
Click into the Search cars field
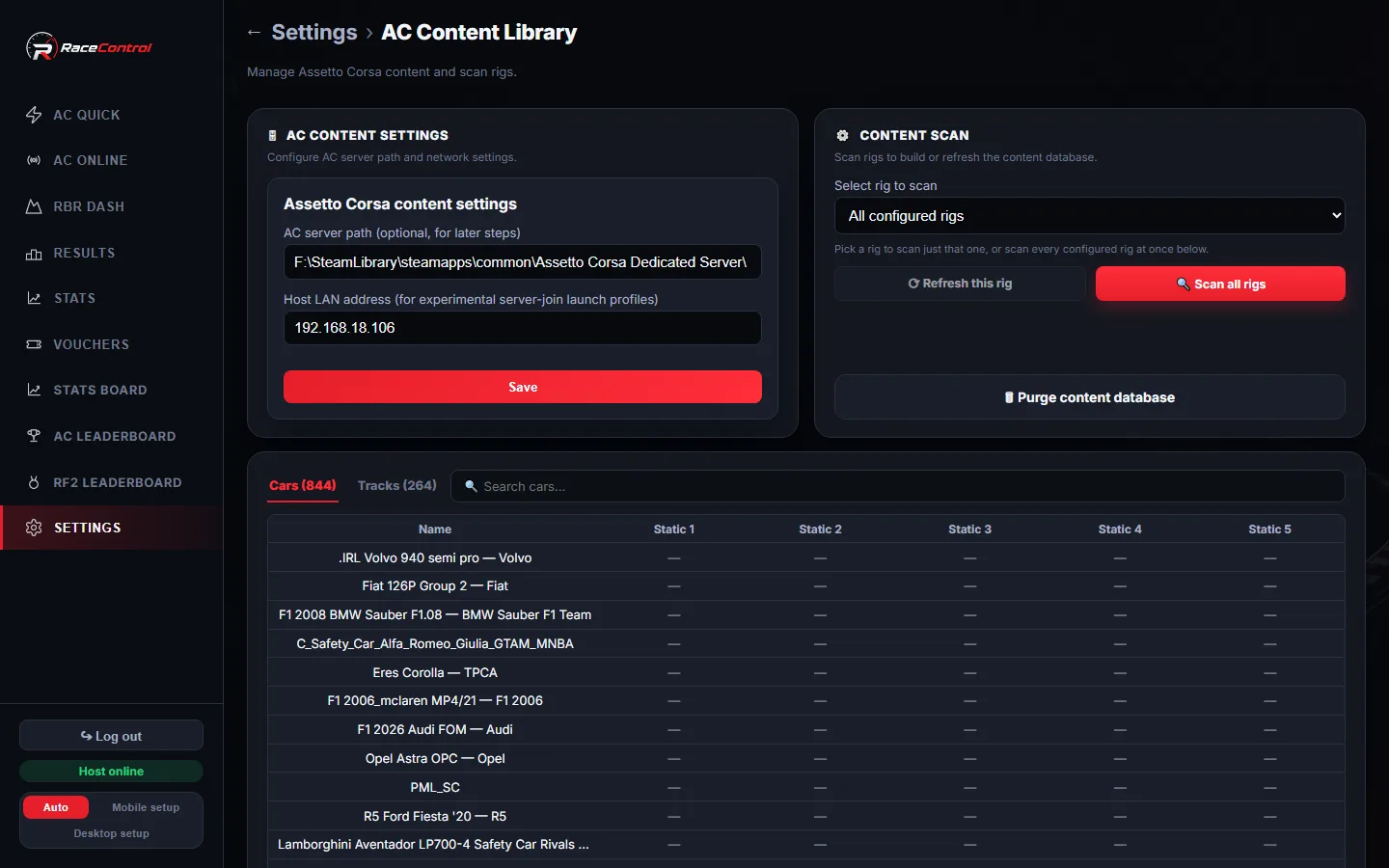pyautogui.click(x=897, y=486)
